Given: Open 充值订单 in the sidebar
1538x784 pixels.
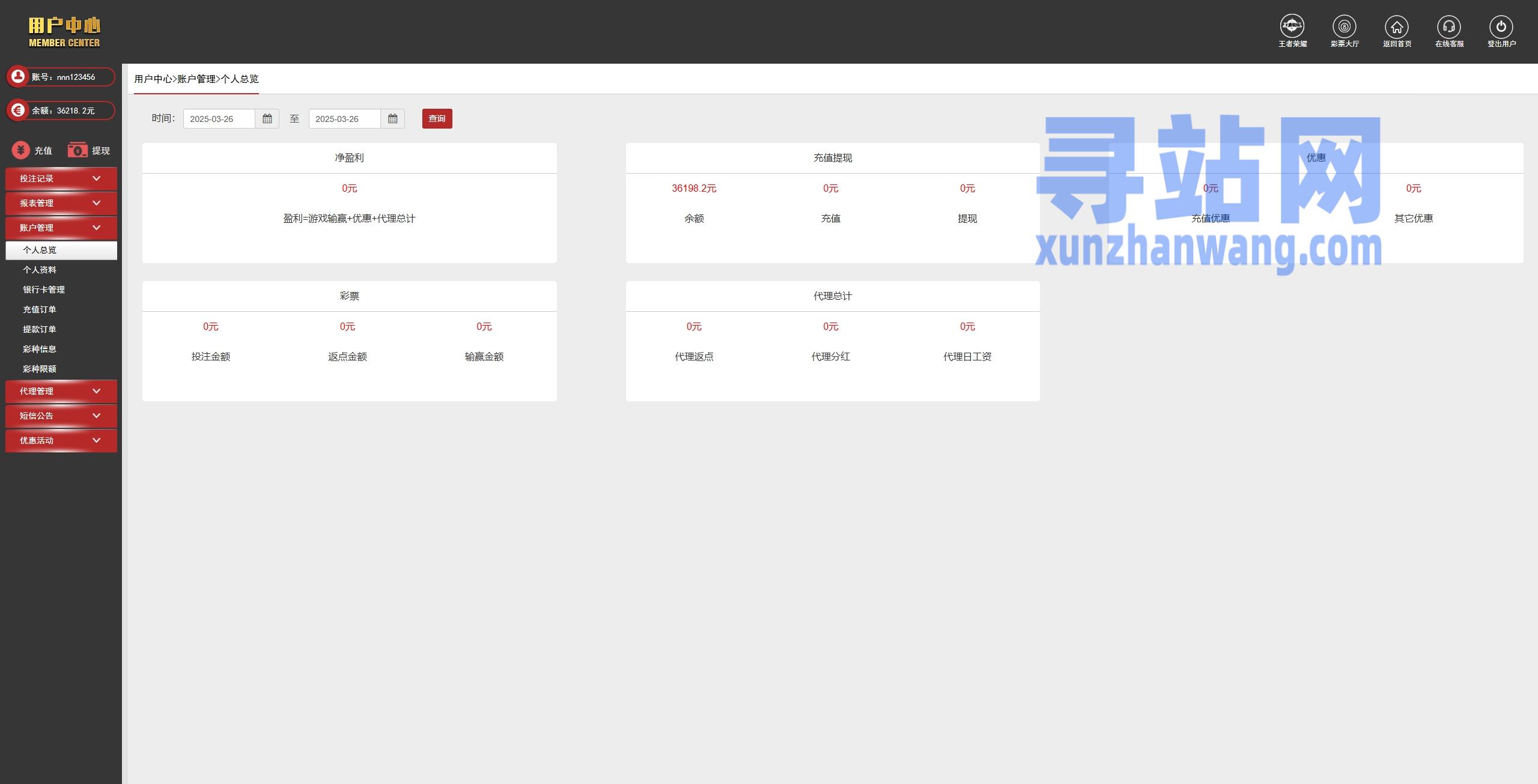Looking at the screenshot, I should point(40,309).
